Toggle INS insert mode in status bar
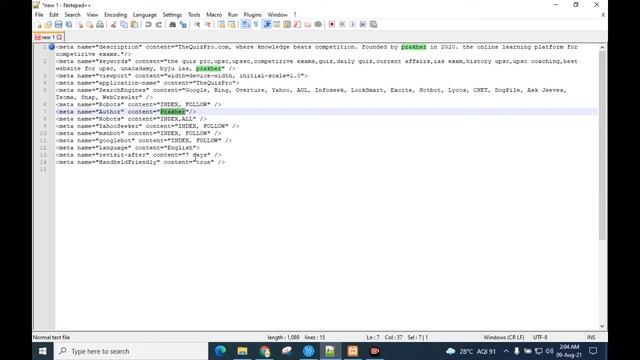Image resolution: width=640 pixels, height=360 pixels. pos(591,338)
